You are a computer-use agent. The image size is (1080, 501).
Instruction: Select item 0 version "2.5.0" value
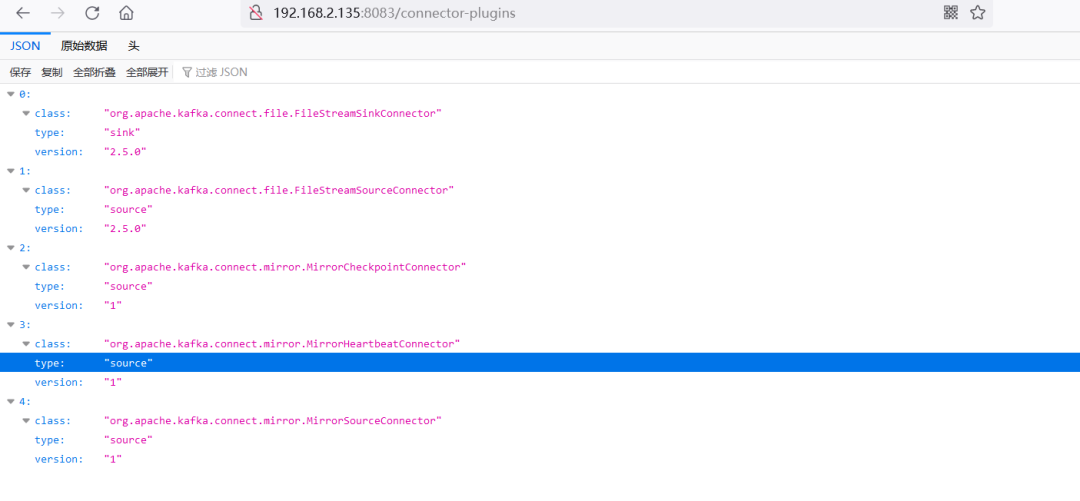coord(125,152)
